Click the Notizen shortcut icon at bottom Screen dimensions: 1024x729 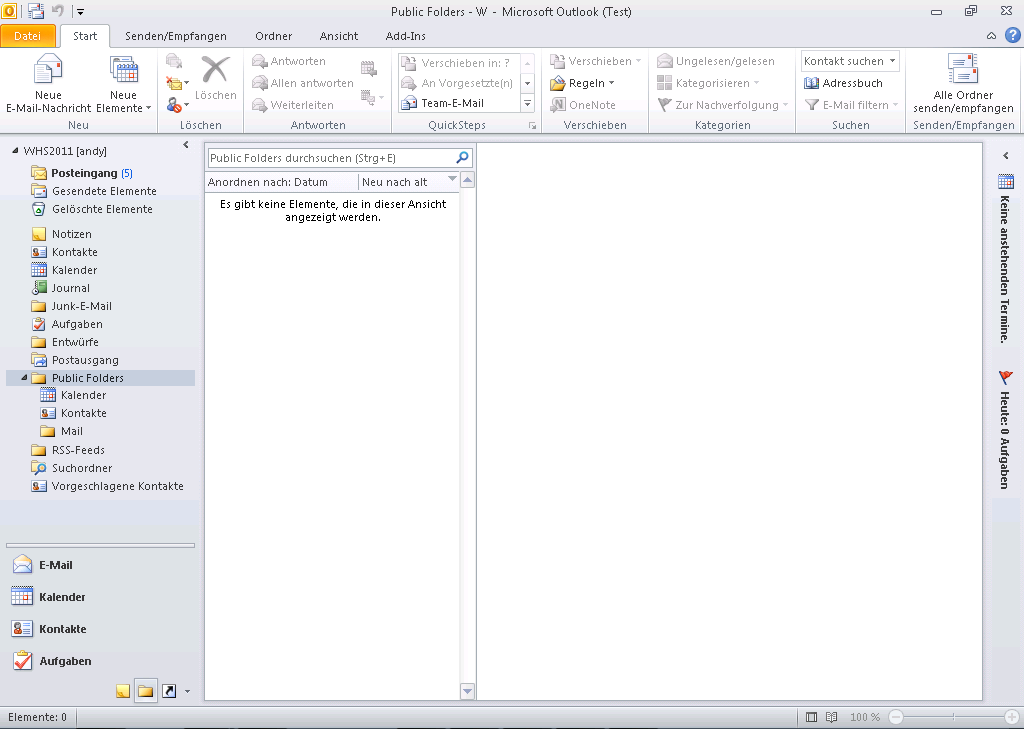122,691
